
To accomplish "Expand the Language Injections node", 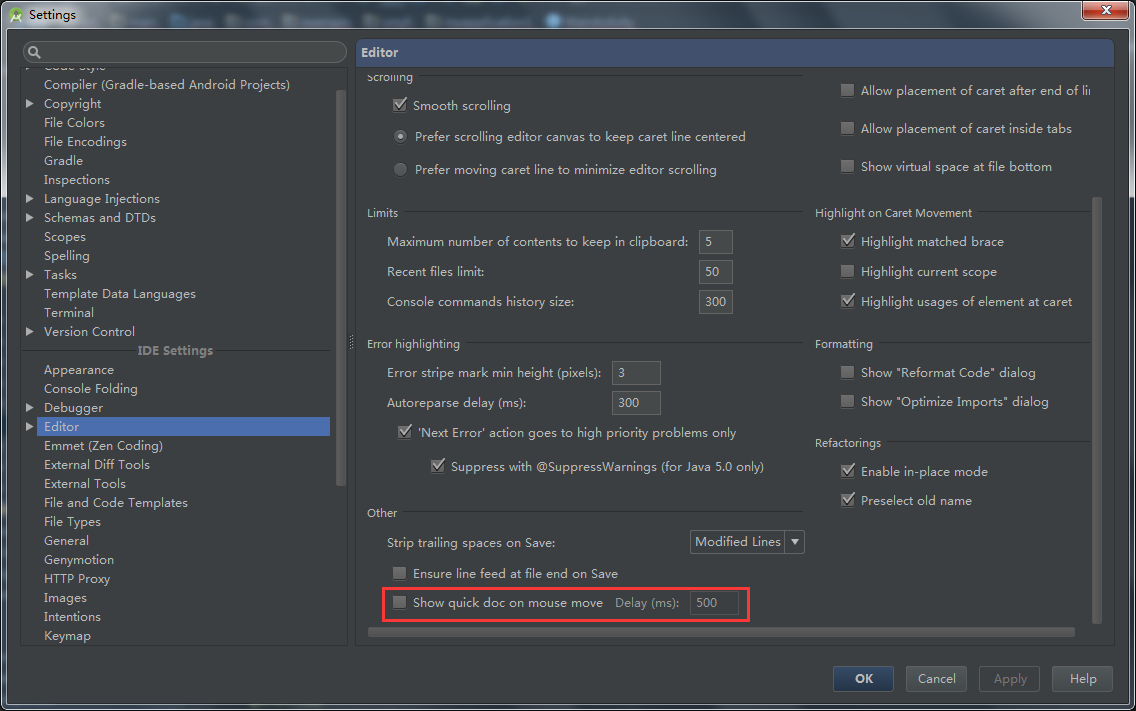I will tap(30, 199).
